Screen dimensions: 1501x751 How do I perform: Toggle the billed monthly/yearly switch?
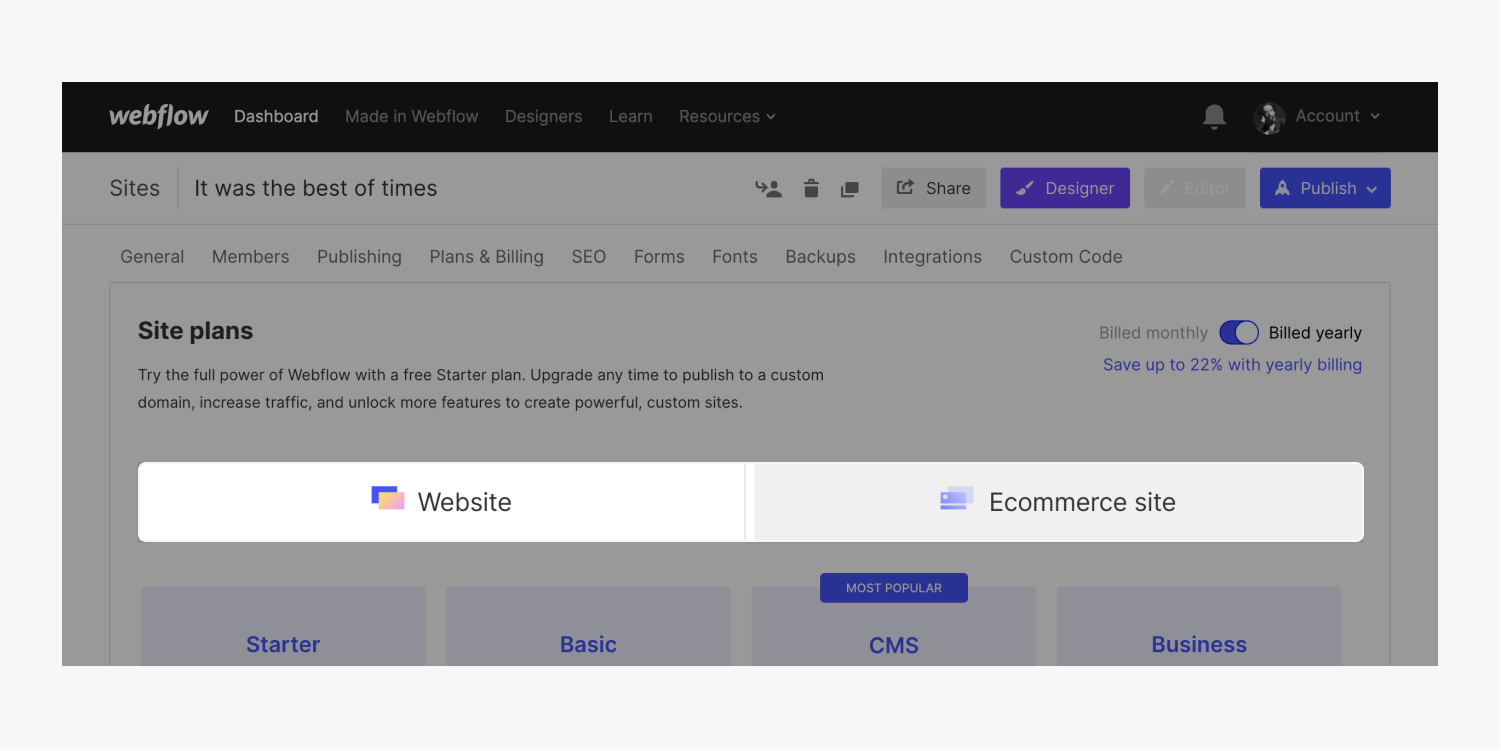1239,333
